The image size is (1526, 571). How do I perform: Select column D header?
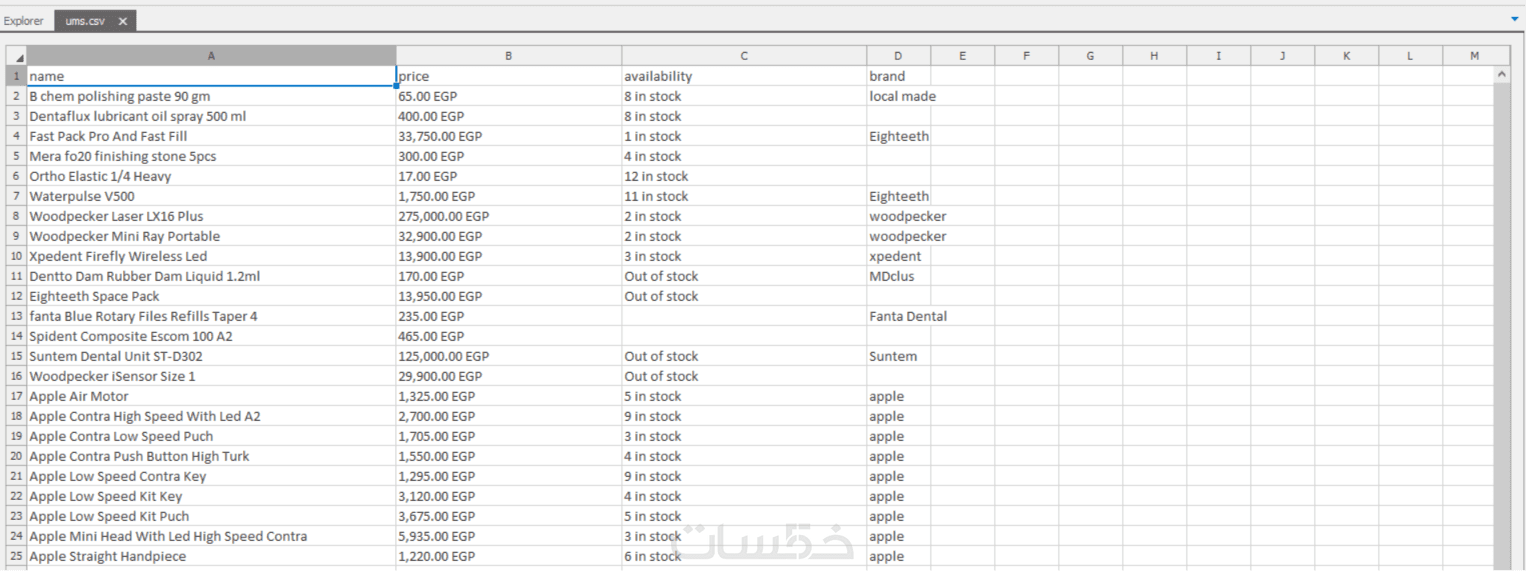(898, 56)
